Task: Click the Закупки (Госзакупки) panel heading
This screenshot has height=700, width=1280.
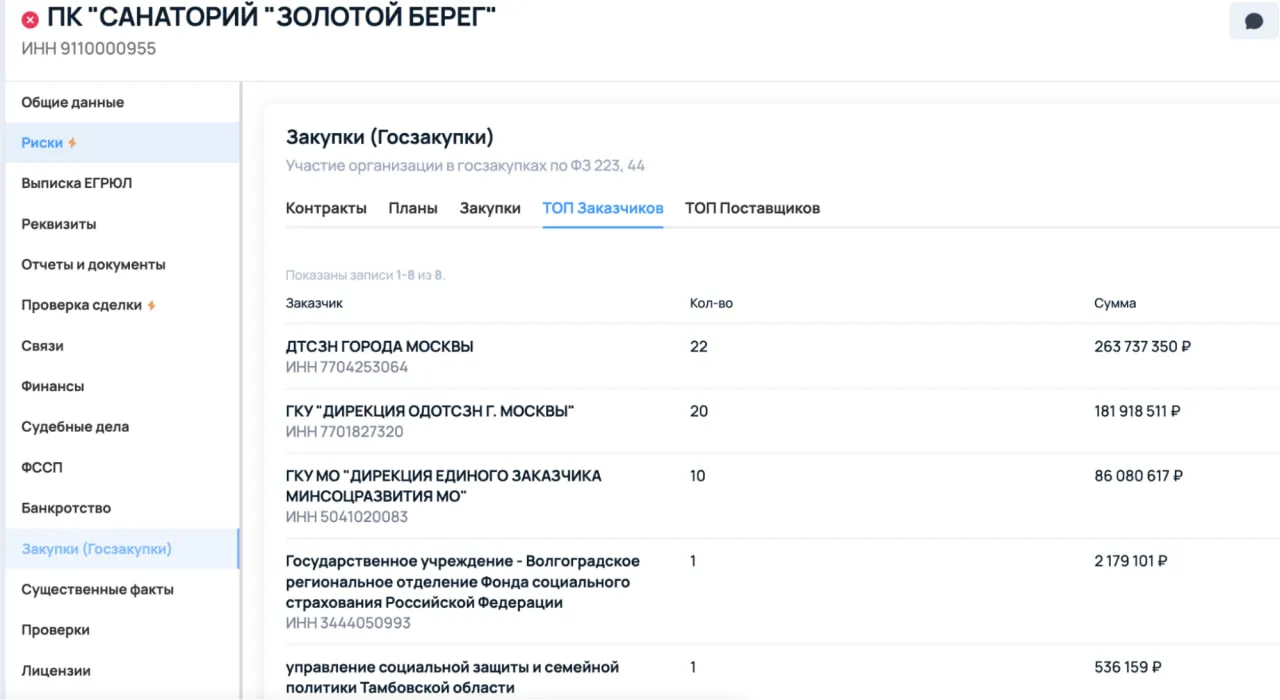Action: point(390,137)
